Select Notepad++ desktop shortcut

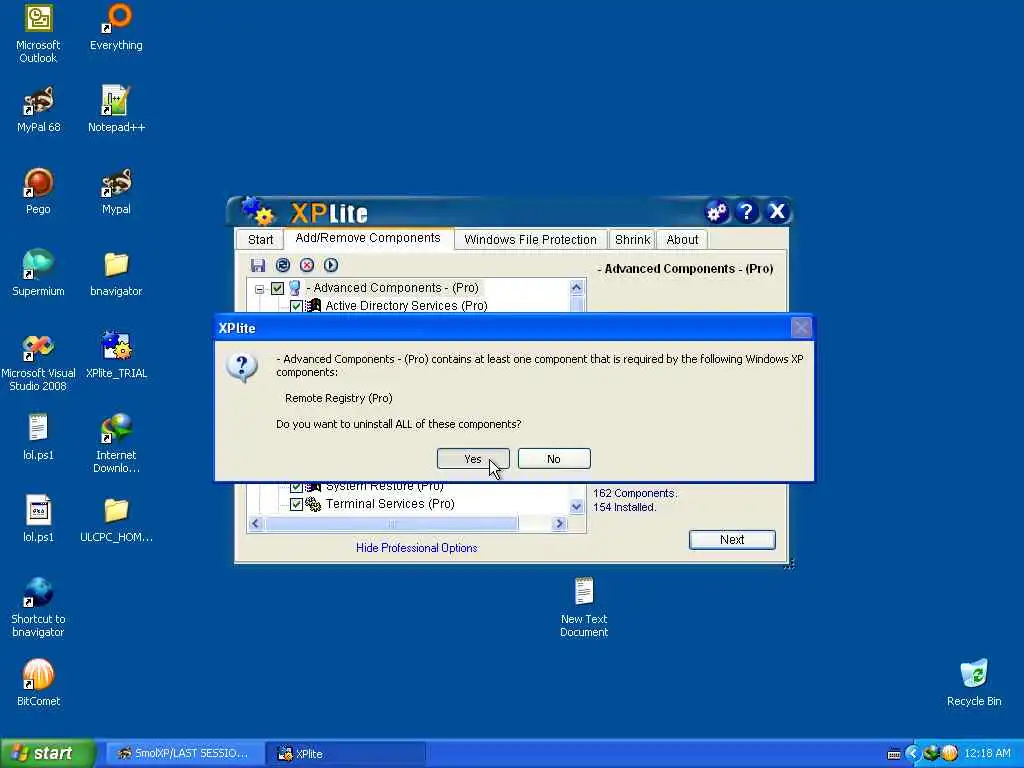point(116,110)
